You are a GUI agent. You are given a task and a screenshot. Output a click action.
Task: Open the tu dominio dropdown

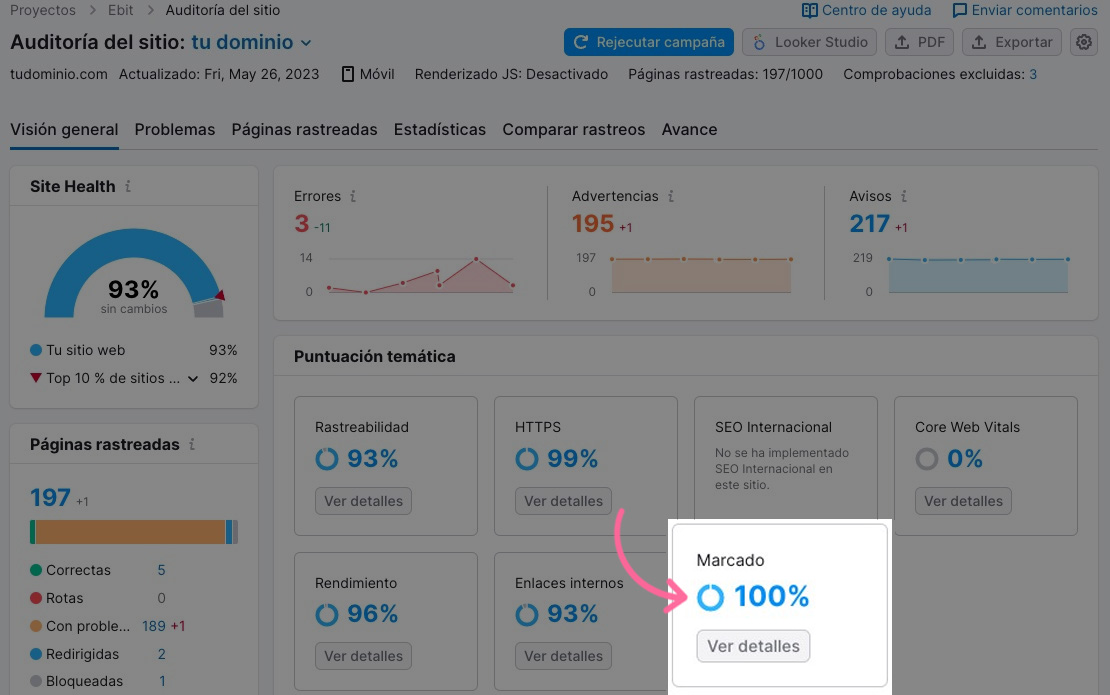[x=250, y=43]
